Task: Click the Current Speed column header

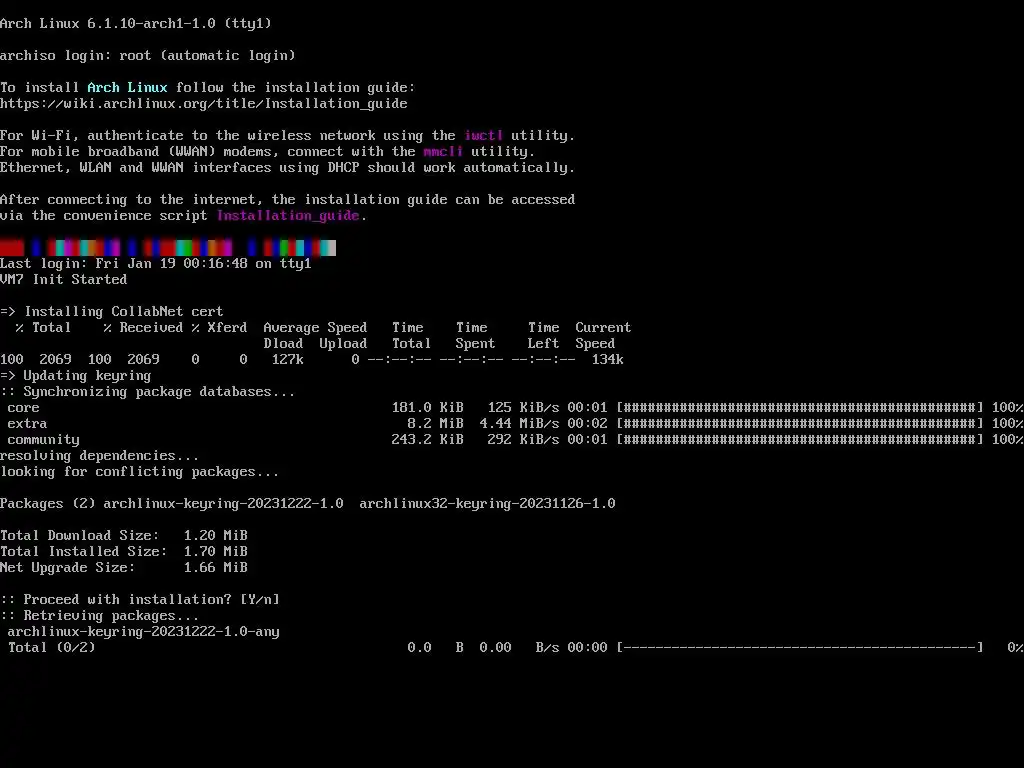Action: click(x=603, y=335)
